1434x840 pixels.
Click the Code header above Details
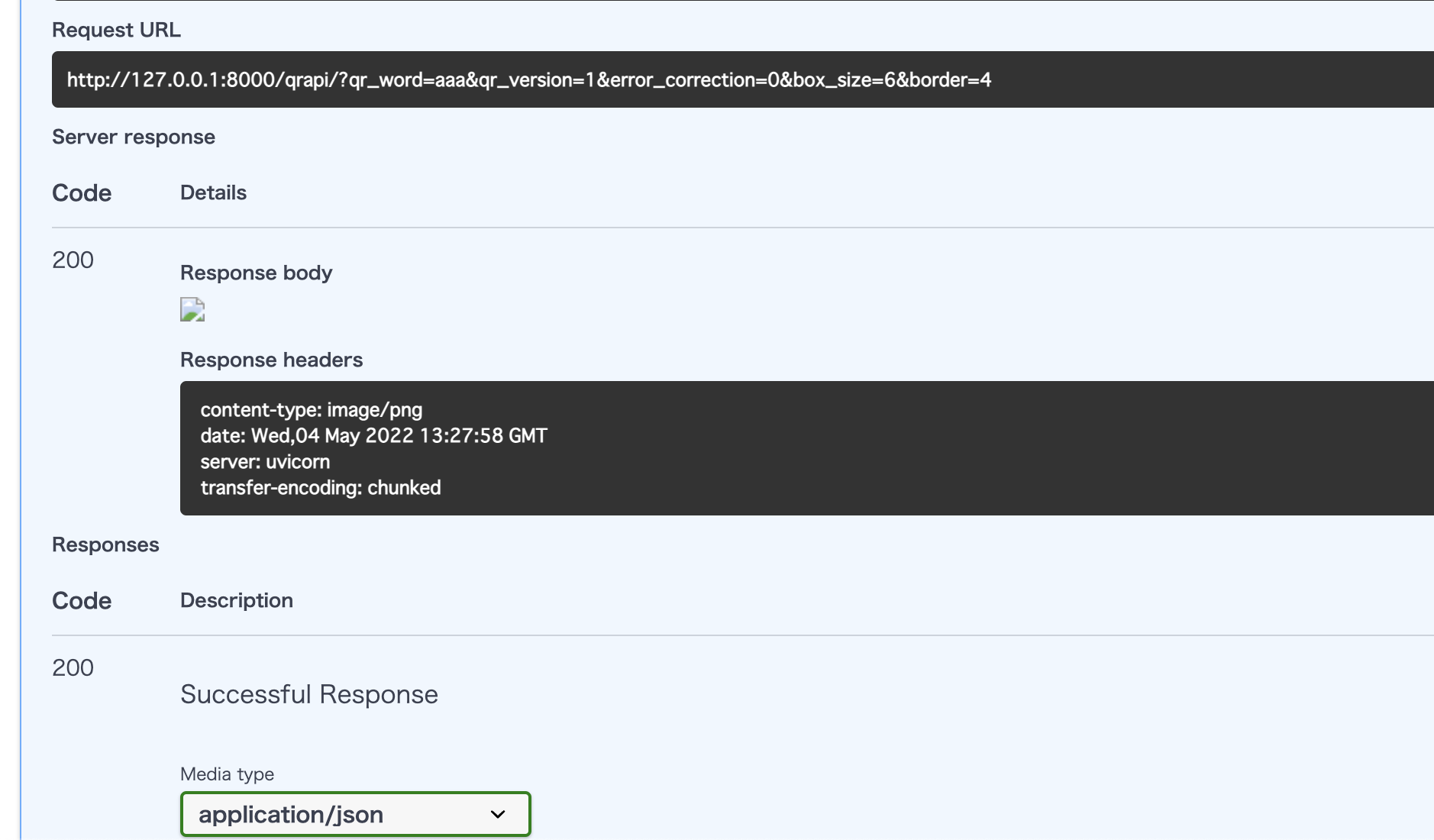click(x=82, y=193)
